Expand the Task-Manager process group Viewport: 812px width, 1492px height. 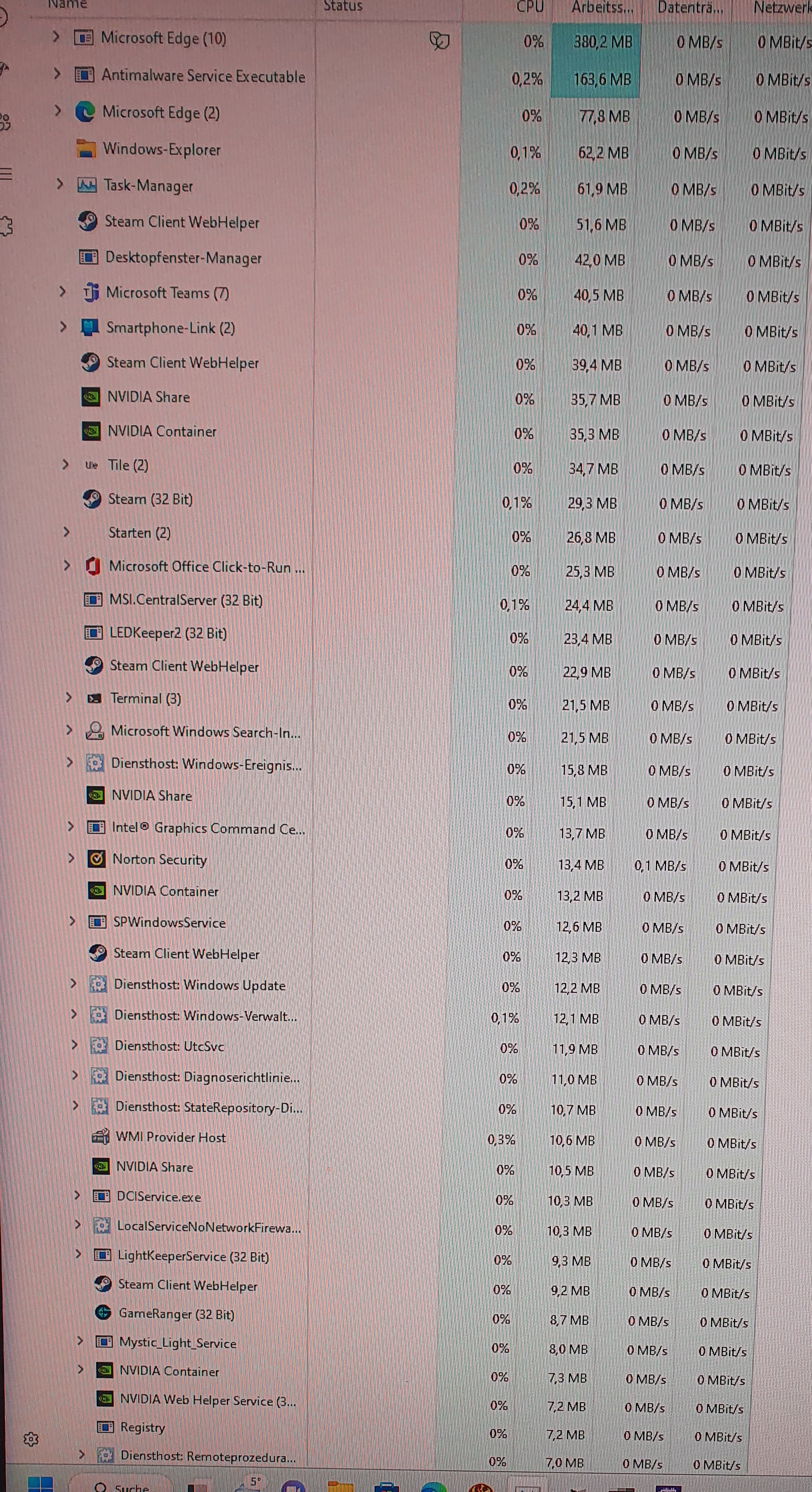tap(60, 184)
